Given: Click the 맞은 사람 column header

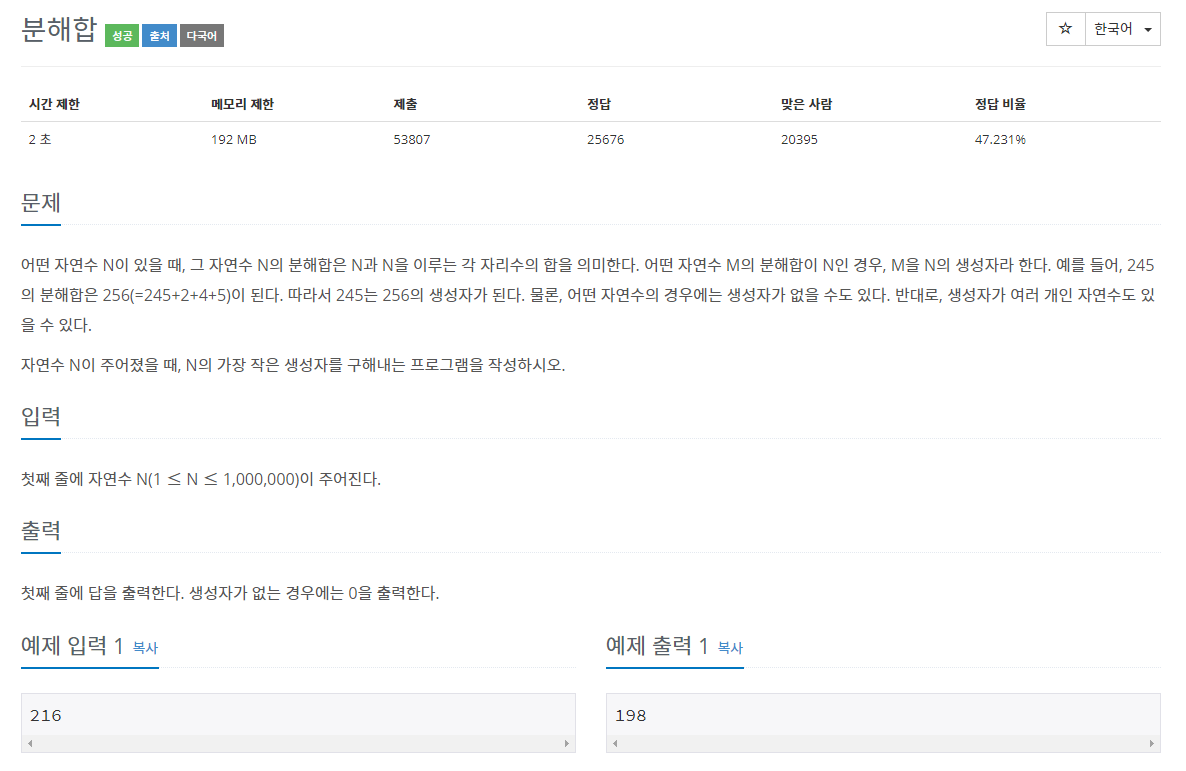Looking at the screenshot, I should click(x=806, y=104).
